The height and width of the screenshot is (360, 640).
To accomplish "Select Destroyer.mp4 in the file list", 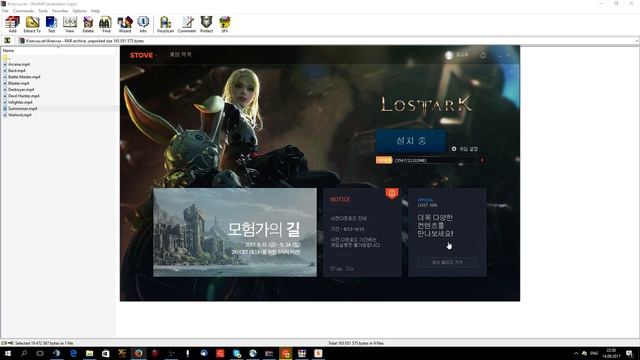I will [21, 89].
